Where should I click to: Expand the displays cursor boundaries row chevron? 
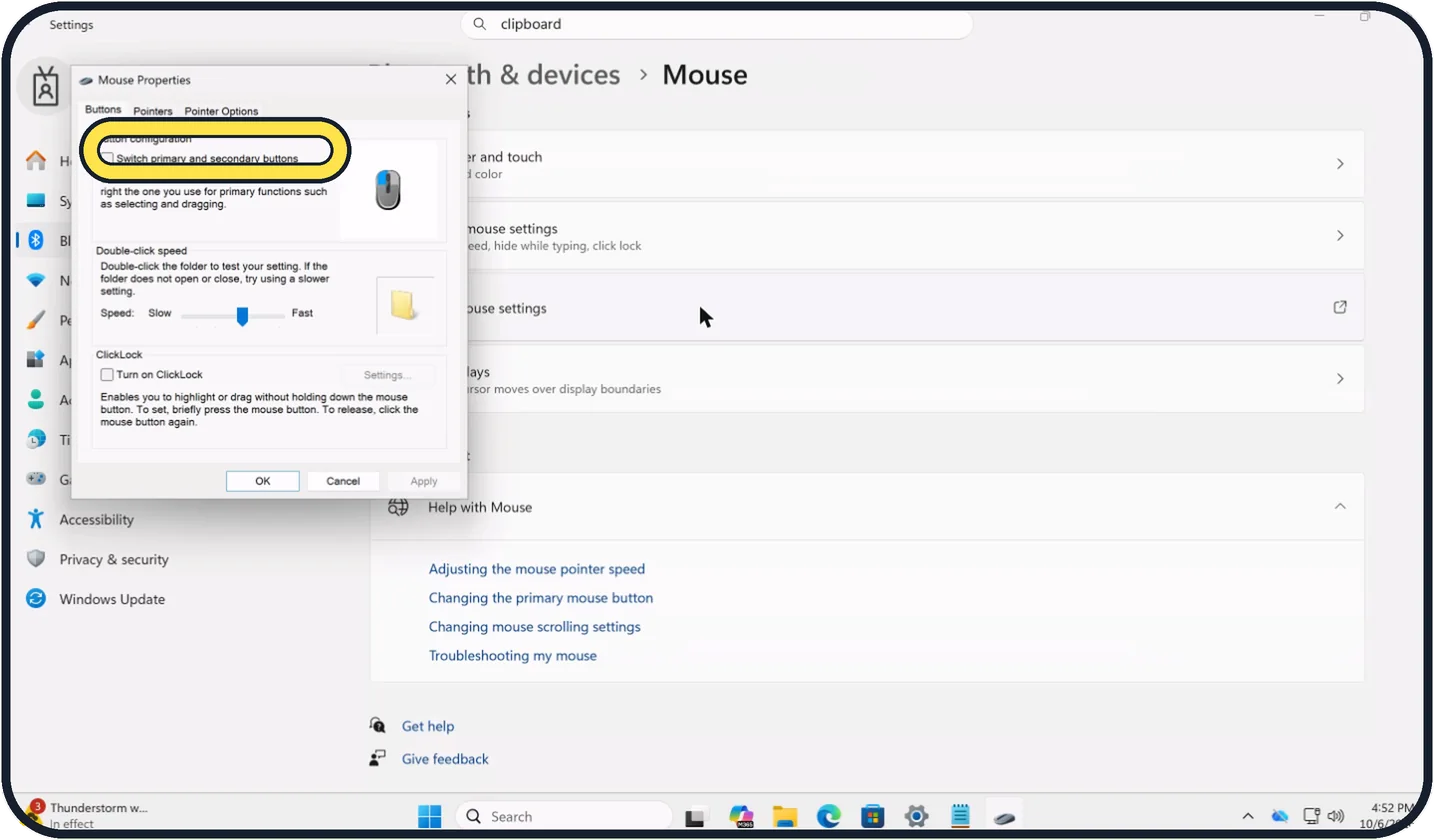1340,379
